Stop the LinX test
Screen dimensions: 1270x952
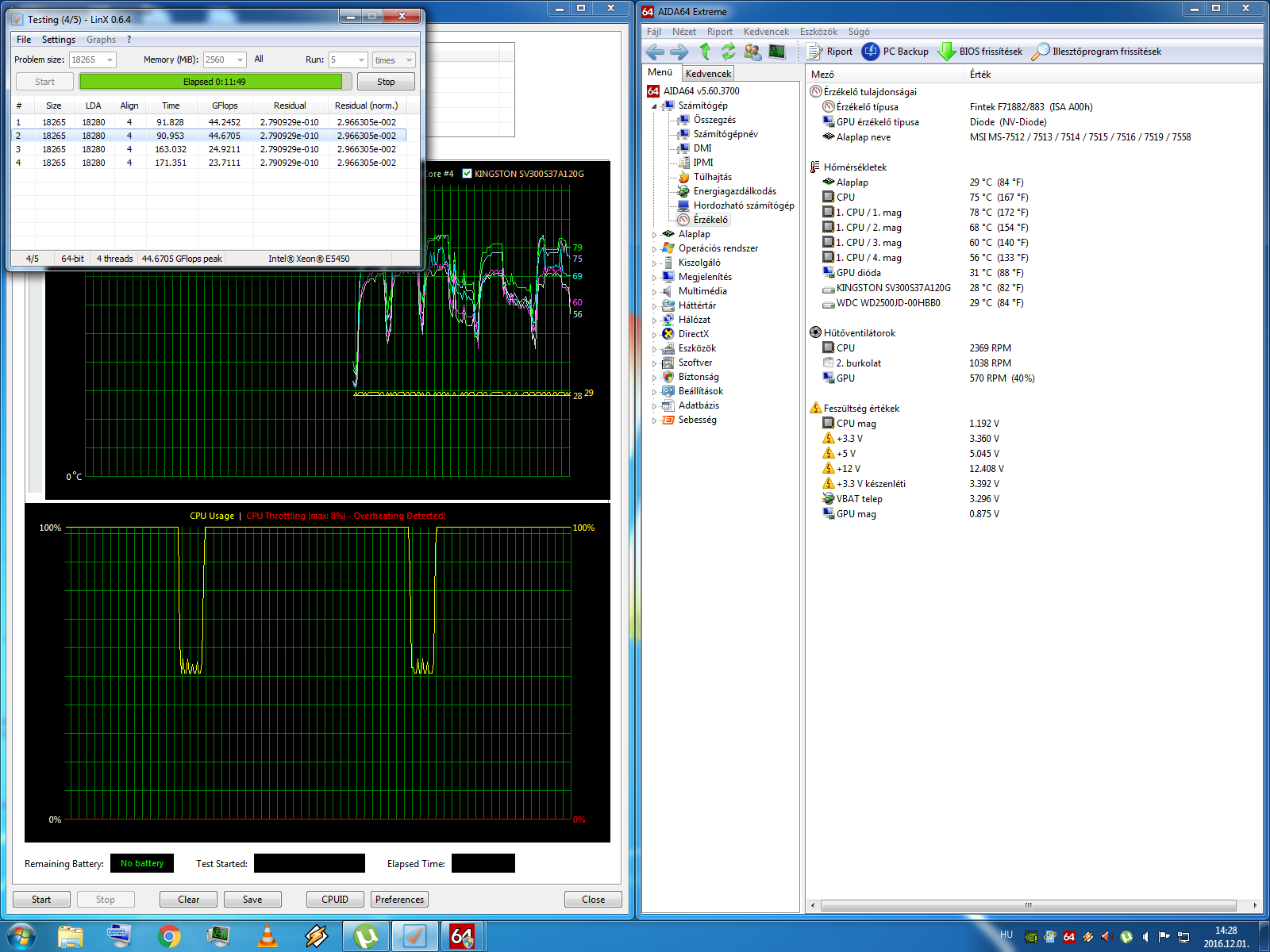click(x=386, y=82)
